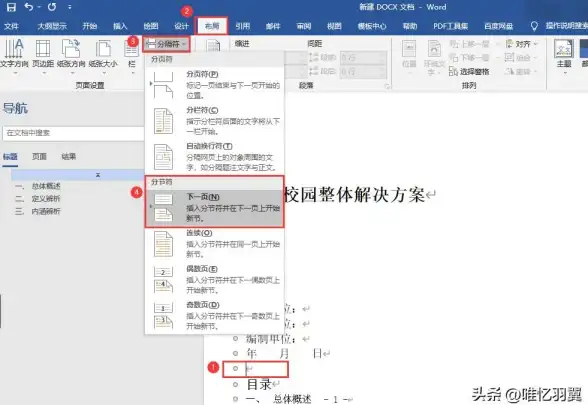Click the highlighted top bar in navigation list
This screenshot has height=405, width=588.
tap(78, 175)
